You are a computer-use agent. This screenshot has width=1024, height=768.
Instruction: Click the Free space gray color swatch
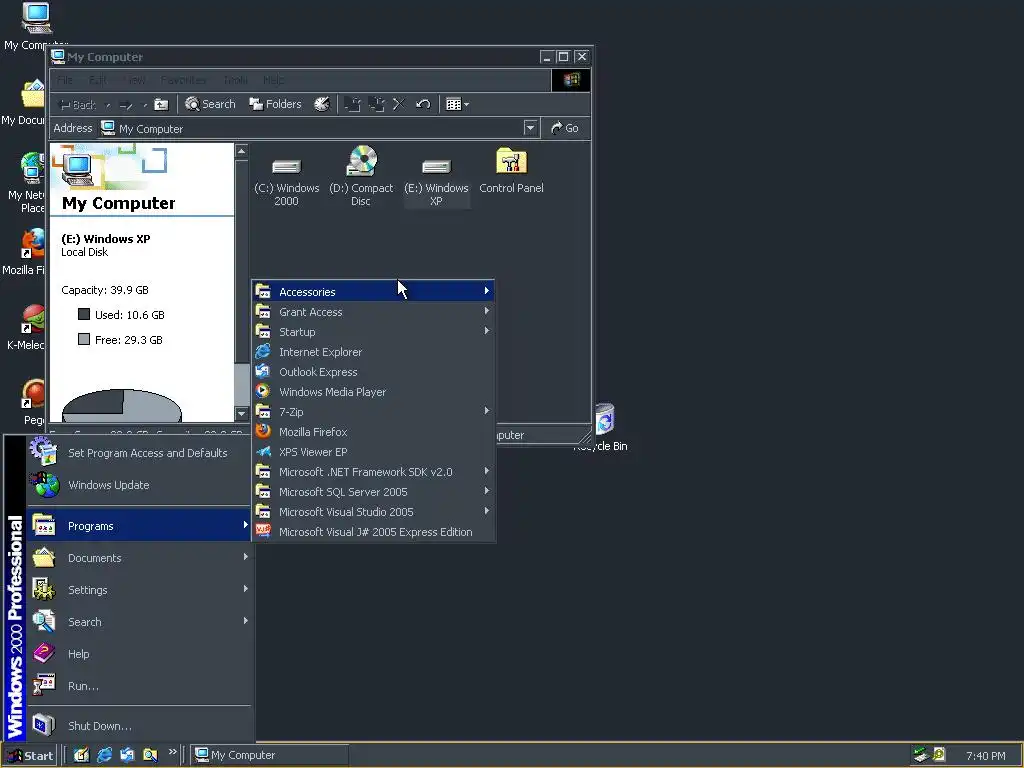[x=84, y=339]
